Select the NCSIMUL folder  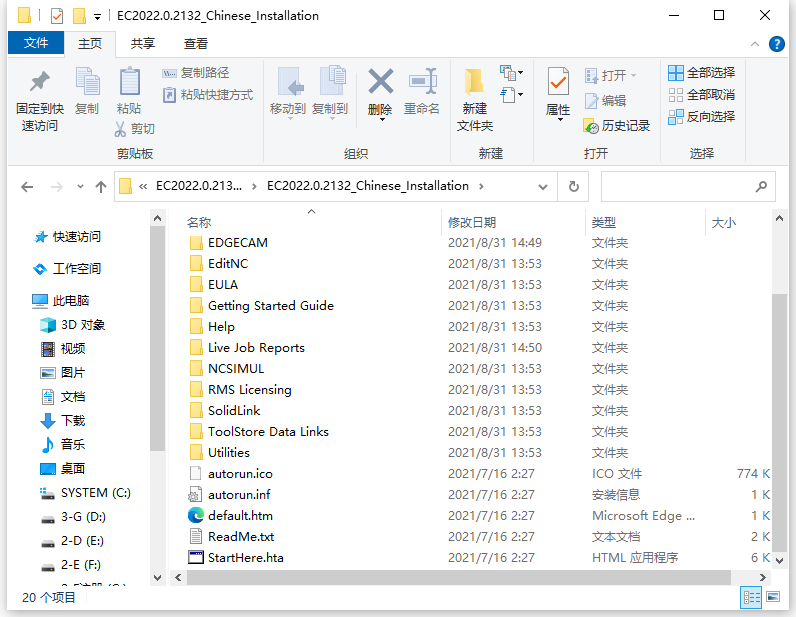pos(226,369)
